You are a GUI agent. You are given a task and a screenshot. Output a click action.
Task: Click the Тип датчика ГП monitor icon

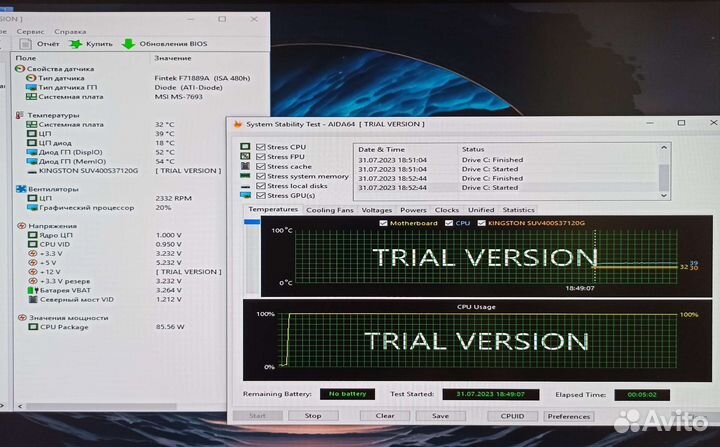(x=31, y=87)
